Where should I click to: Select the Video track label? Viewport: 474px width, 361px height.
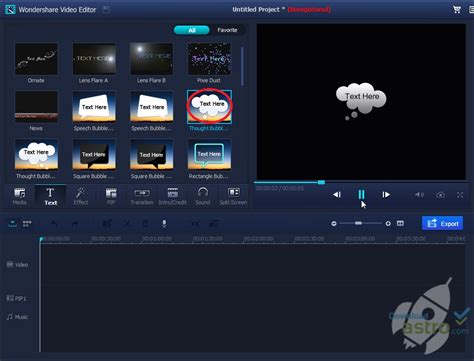pyautogui.click(x=17, y=265)
